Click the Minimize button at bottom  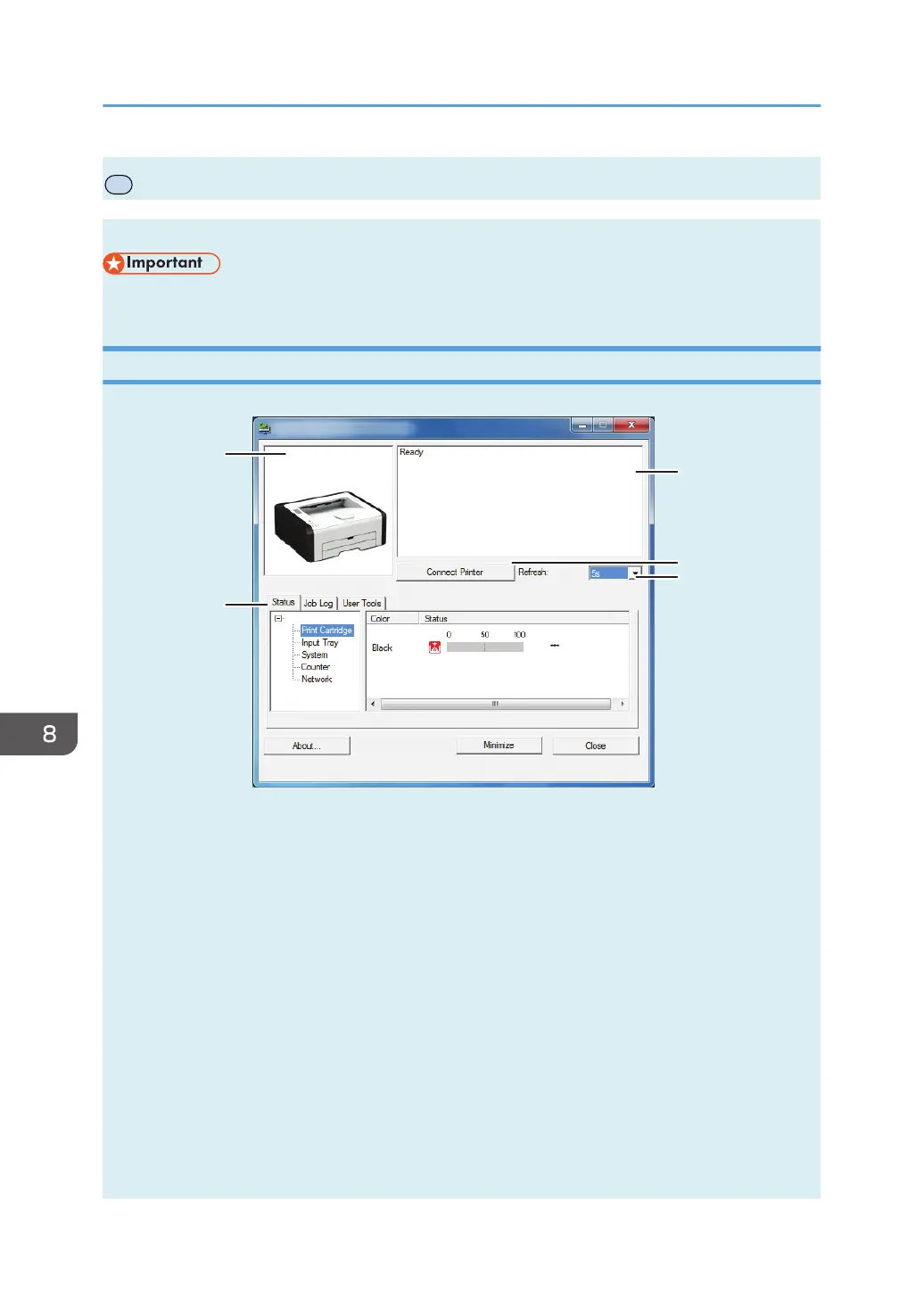click(499, 745)
